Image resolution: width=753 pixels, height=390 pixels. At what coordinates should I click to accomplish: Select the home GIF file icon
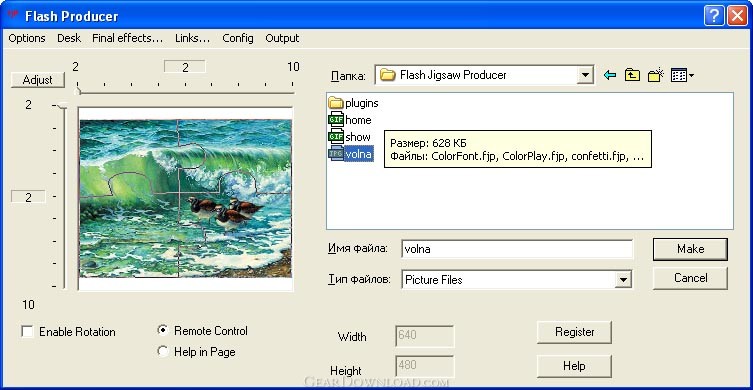(336, 120)
